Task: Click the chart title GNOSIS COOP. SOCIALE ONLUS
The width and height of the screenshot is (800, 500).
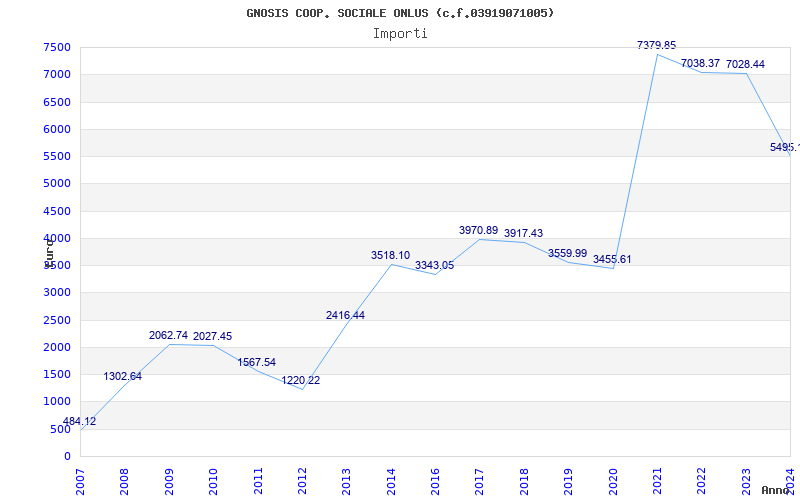Action: 400,13
